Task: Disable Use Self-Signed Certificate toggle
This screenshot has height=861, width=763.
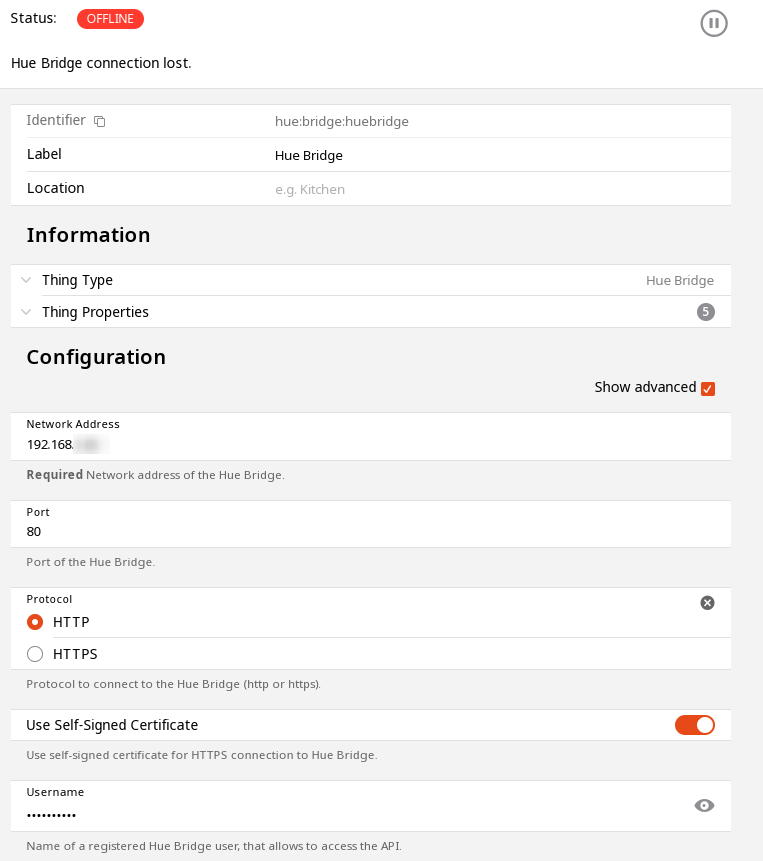Action: click(x=695, y=725)
